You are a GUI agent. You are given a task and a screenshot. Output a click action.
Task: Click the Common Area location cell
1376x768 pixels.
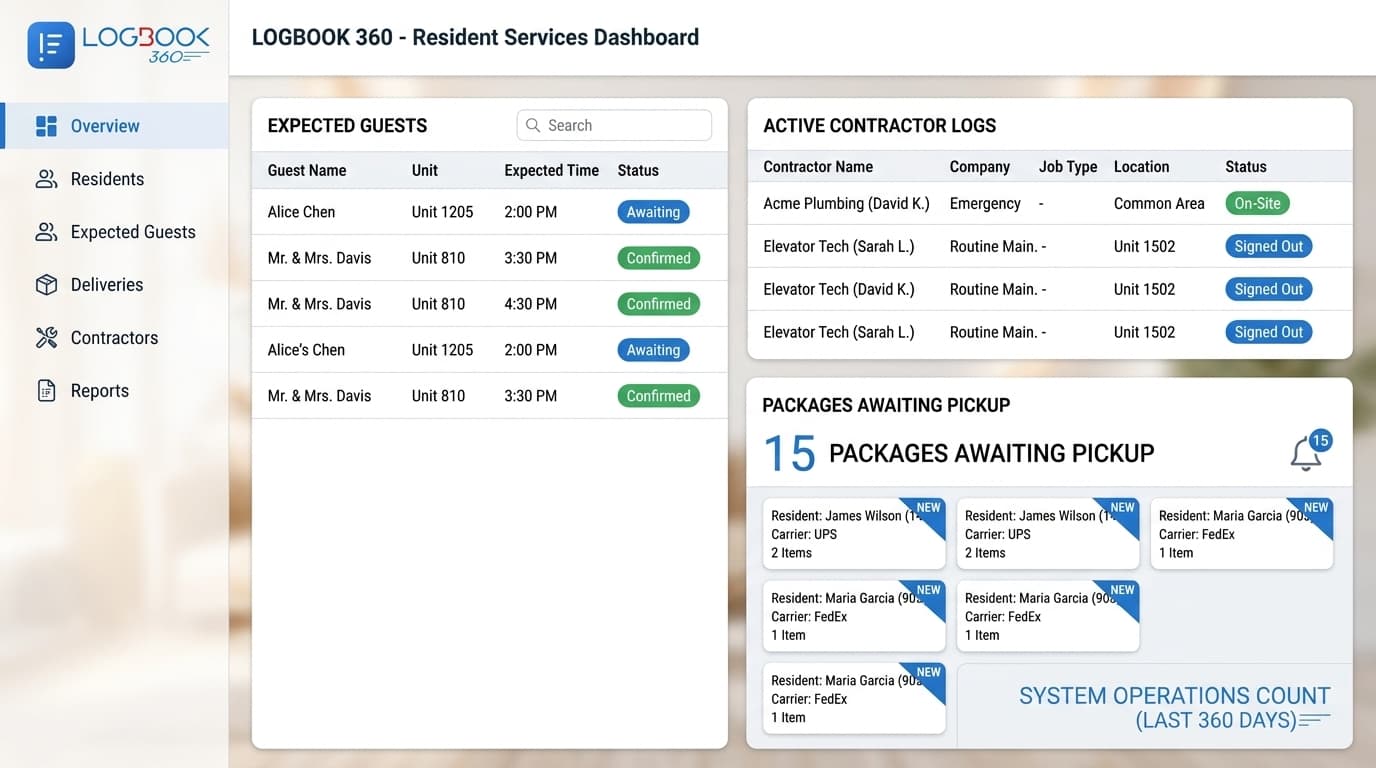1159,203
